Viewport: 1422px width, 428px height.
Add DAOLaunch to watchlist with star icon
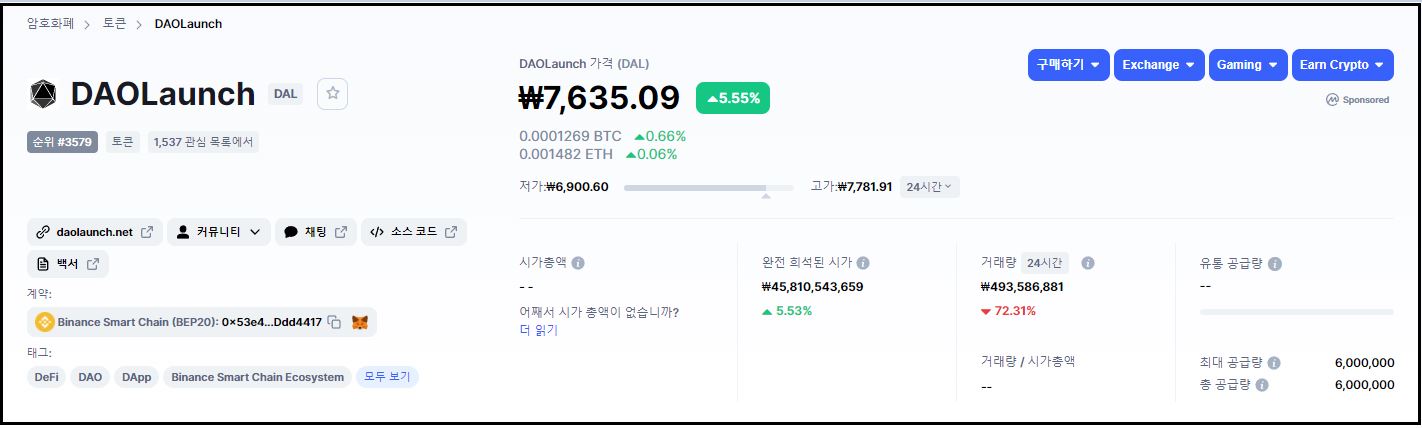click(333, 93)
